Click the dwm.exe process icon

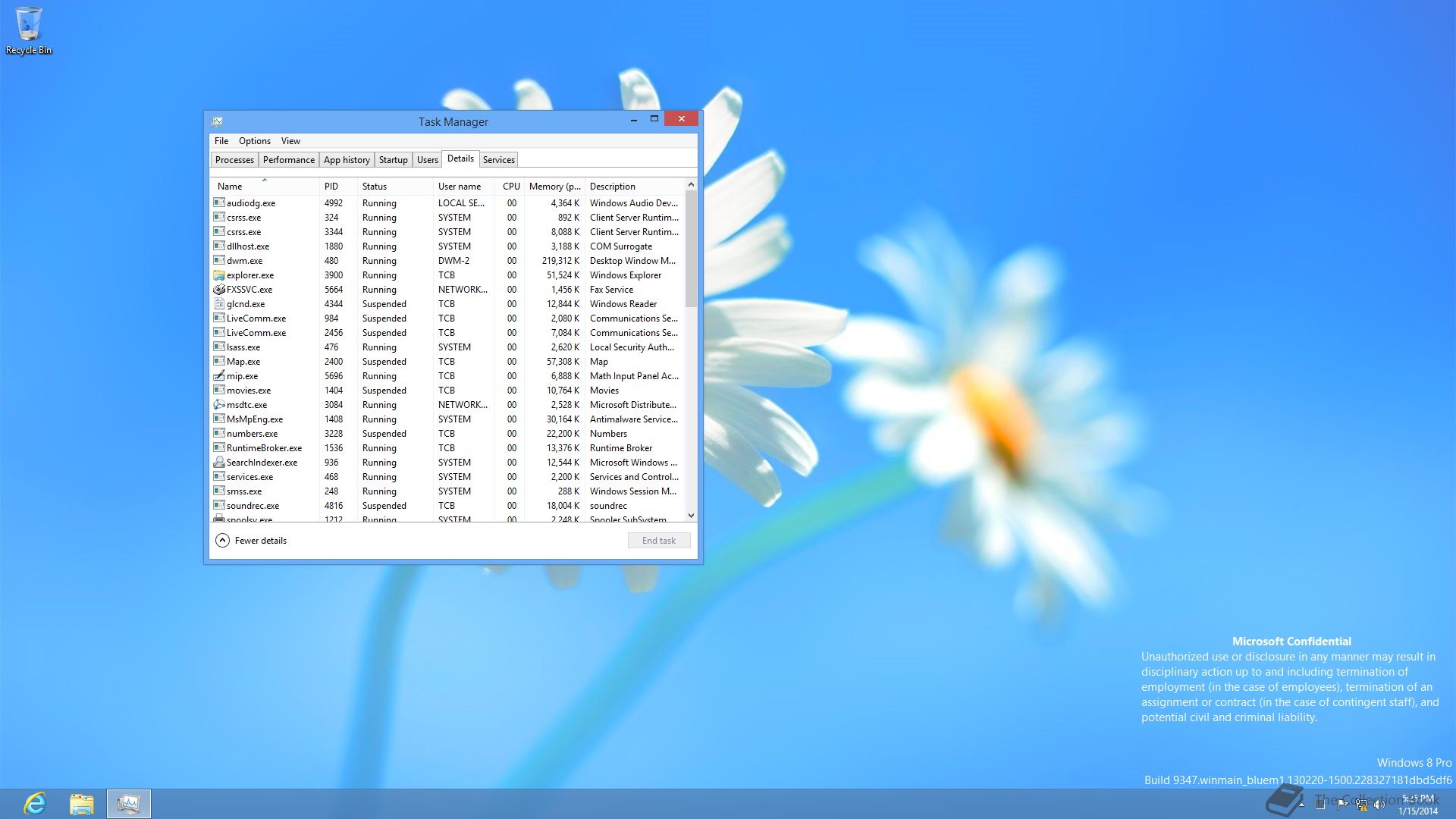(x=218, y=260)
